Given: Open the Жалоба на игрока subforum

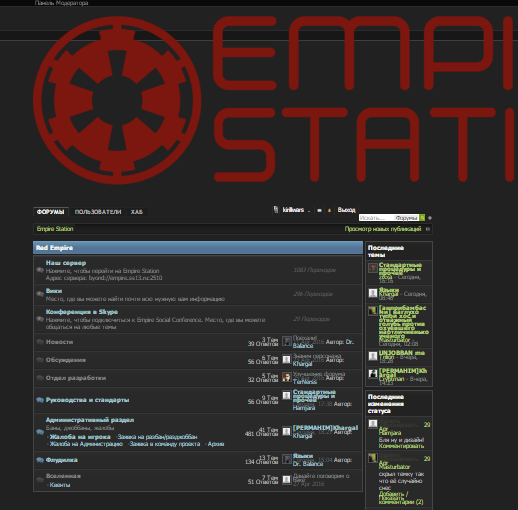Looking at the screenshot, I should pos(80,437).
